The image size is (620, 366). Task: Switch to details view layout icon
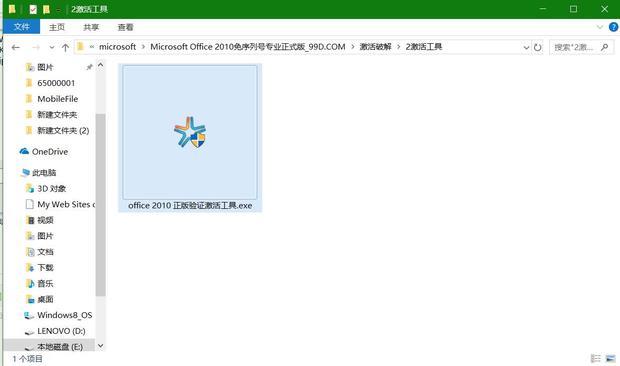click(595, 358)
